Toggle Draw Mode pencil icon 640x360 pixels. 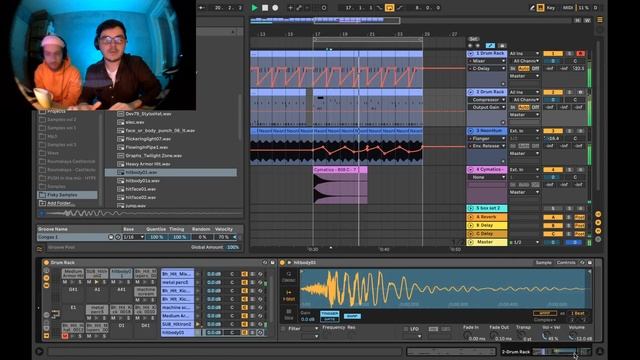coord(532,7)
